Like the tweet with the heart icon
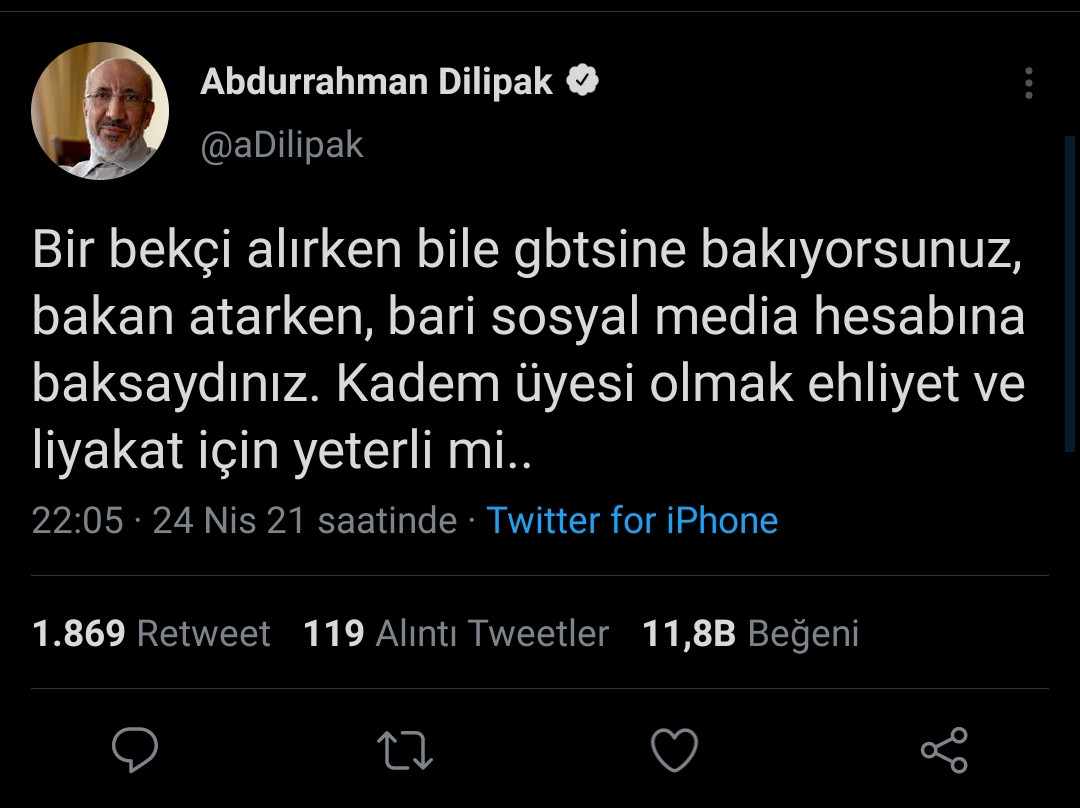 click(x=676, y=746)
